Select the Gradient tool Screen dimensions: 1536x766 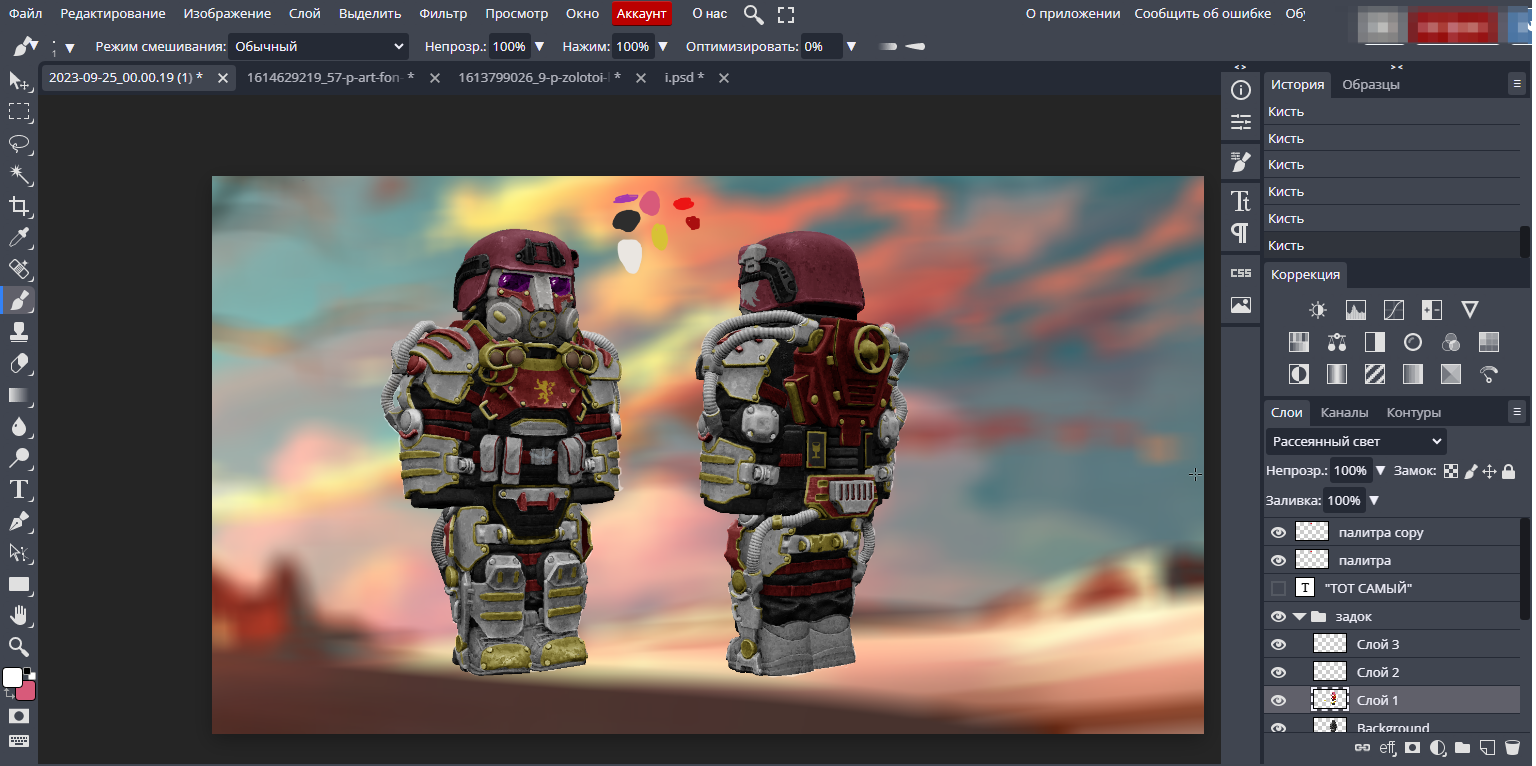coord(19,395)
